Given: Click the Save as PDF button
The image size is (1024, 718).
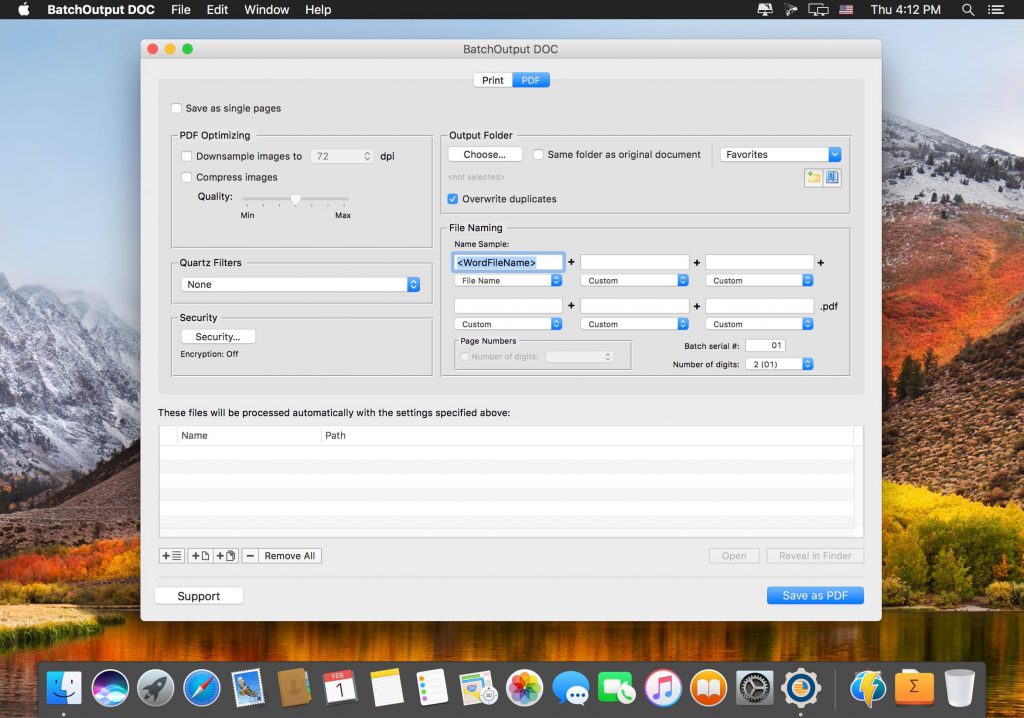Looking at the screenshot, I should point(817,595).
